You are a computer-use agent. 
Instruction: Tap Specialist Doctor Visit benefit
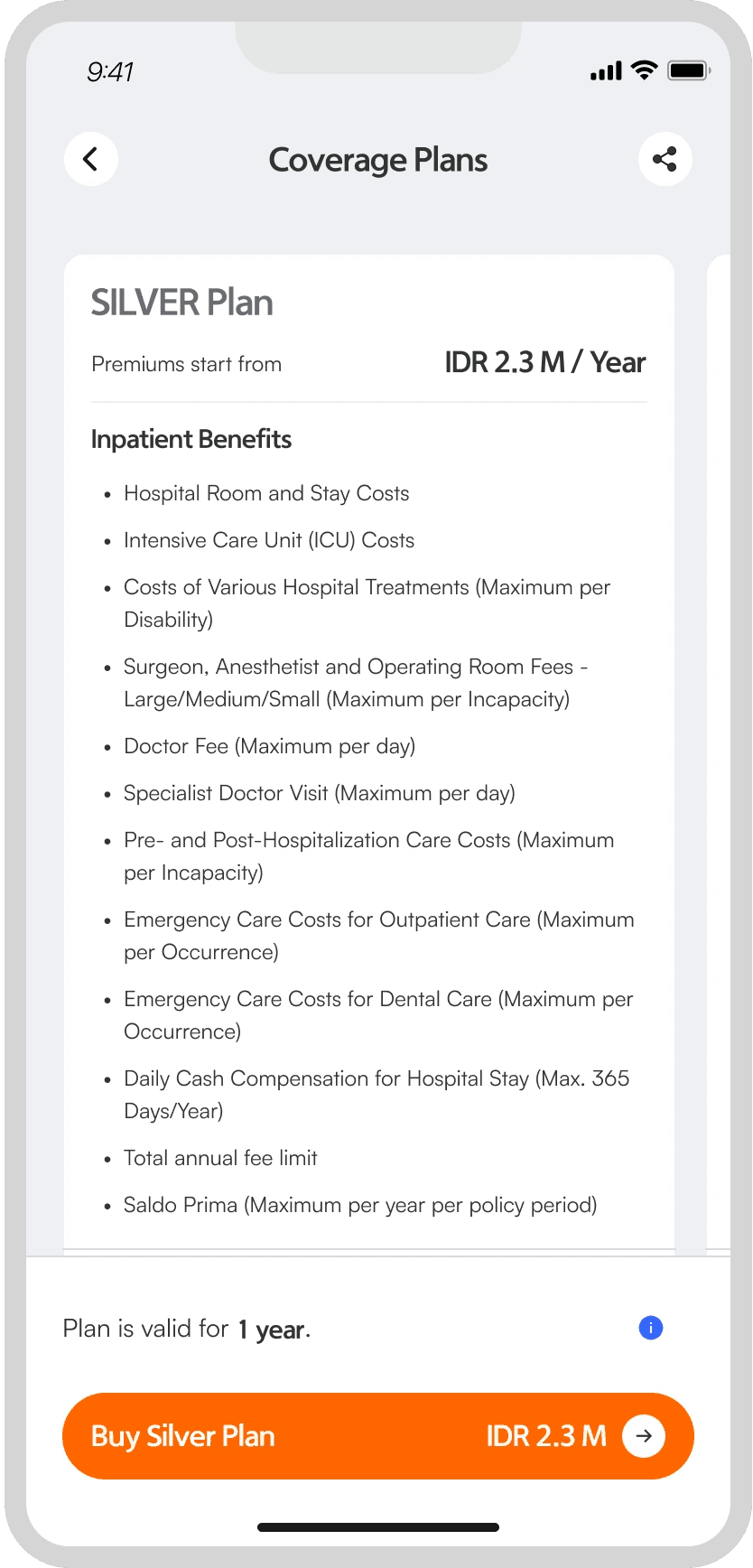pyautogui.click(x=320, y=793)
